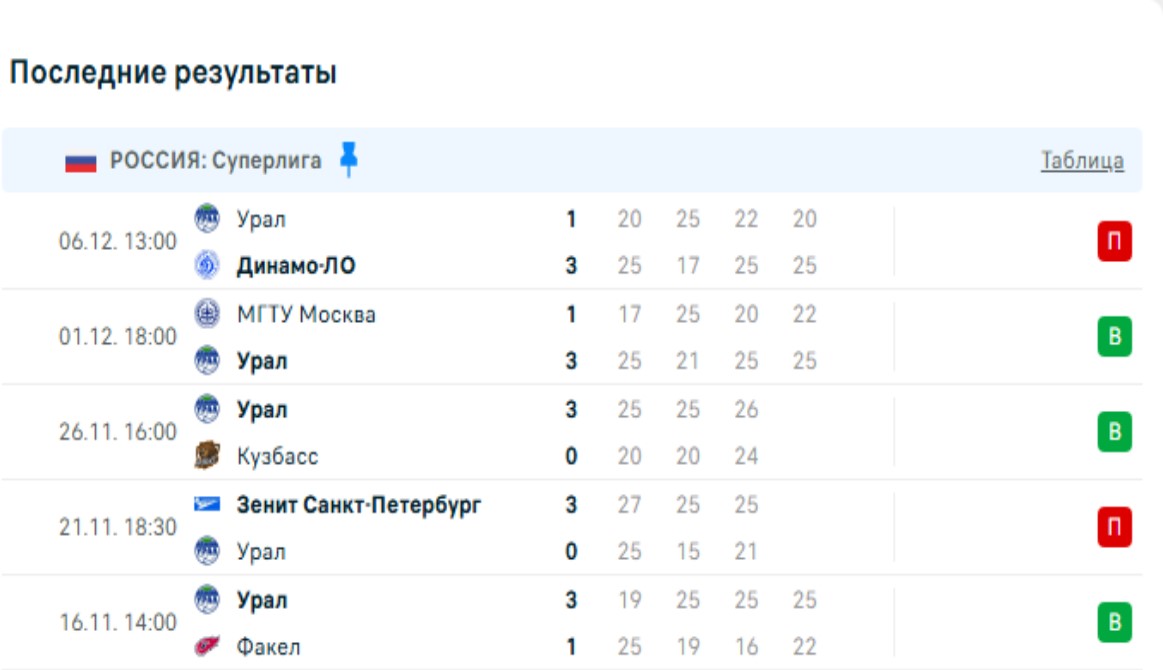Click the red П badge for 06.12 match

click(x=1114, y=242)
